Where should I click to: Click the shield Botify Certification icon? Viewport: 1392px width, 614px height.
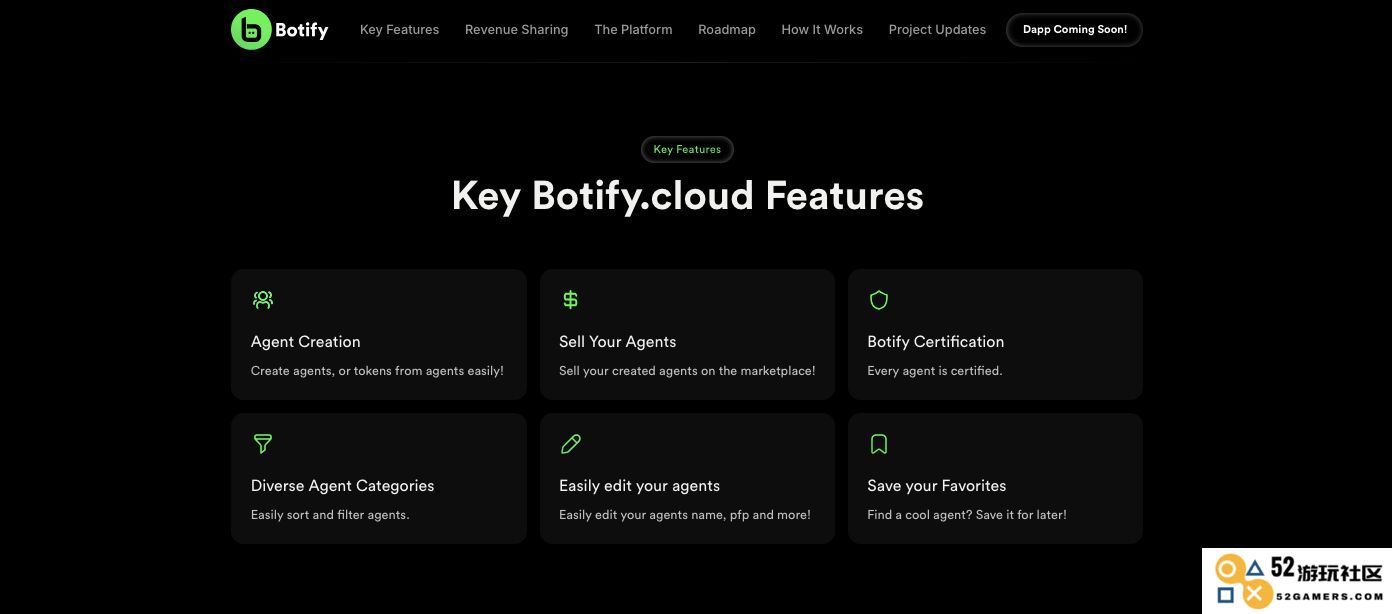[x=879, y=299]
